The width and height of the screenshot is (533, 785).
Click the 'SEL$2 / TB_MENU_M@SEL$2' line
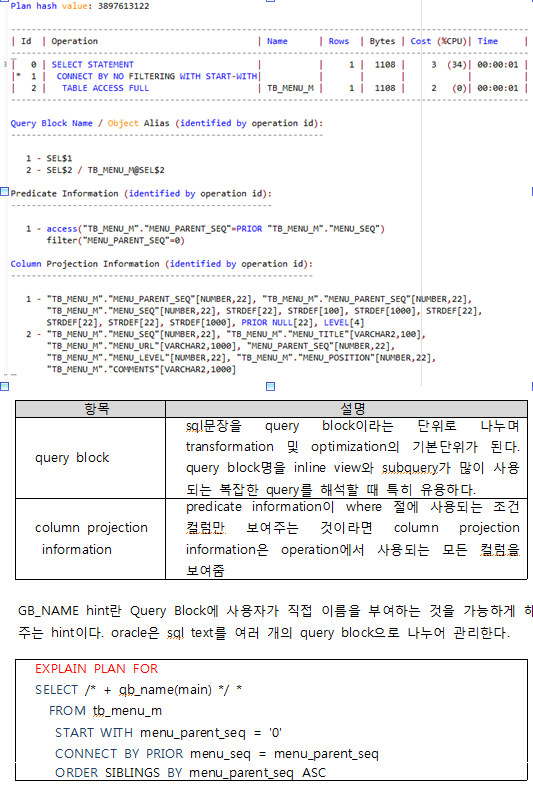coord(95,170)
